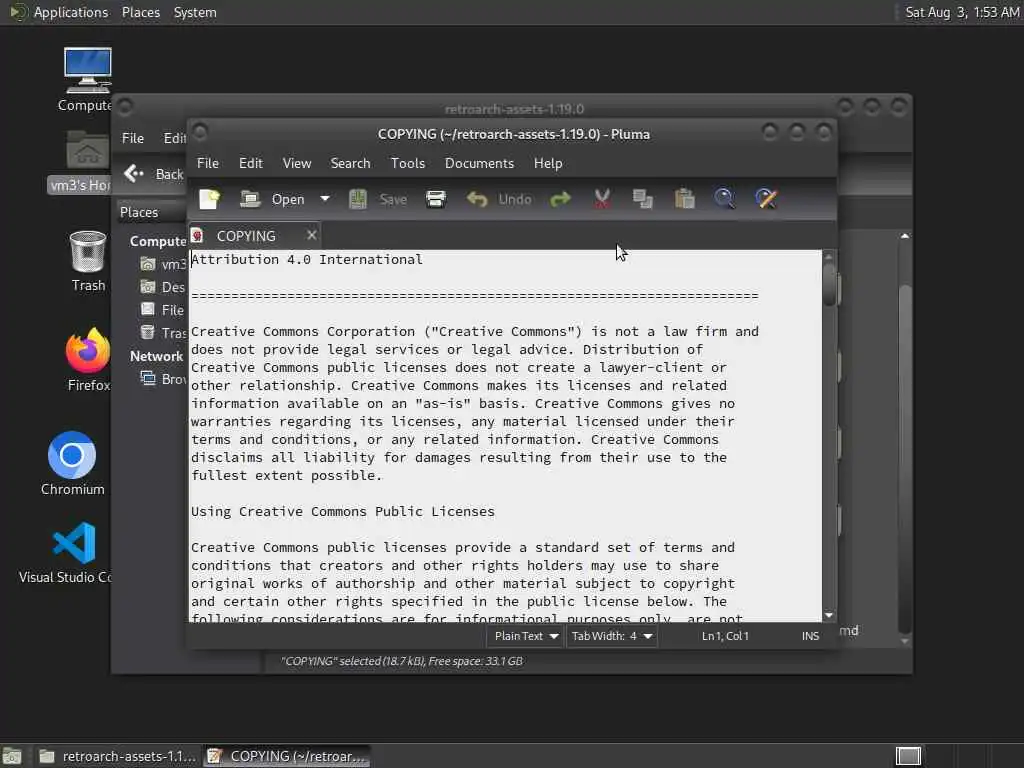1024x768 pixels.
Task: Open Pluma's Search menu
Action: click(x=350, y=163)
